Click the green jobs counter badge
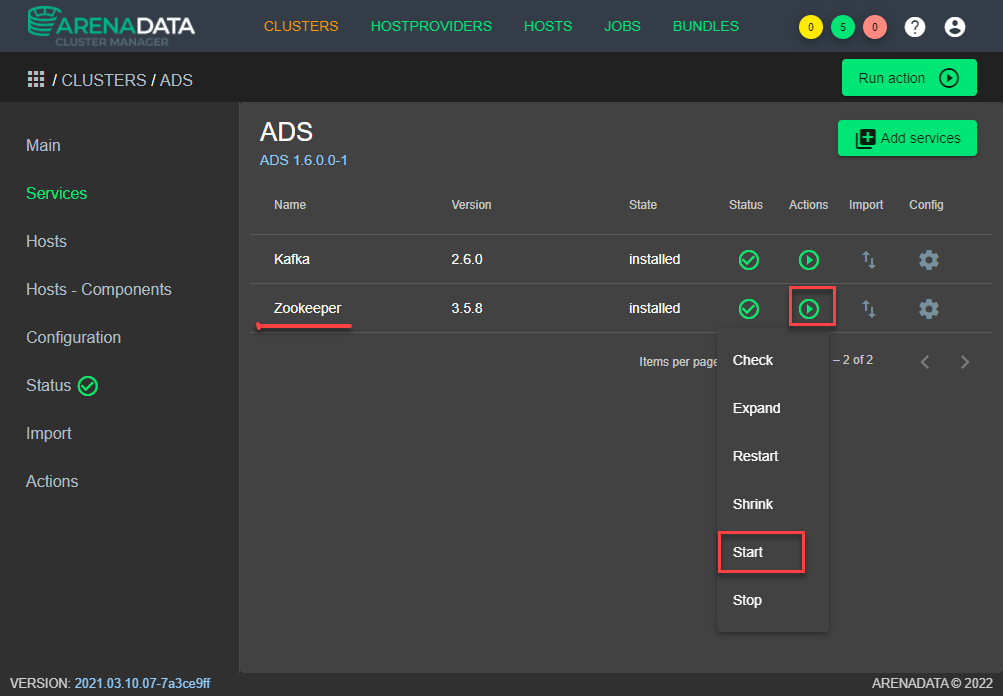 (x=842, y=27)
